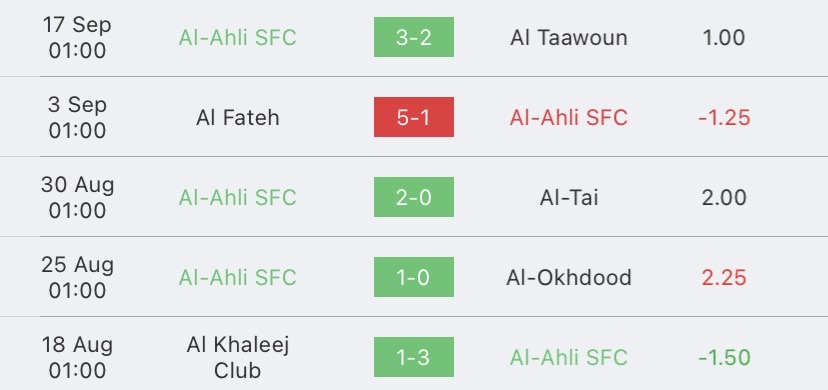Viewport: 828px width, 390px height.
Task: Open the Al Fateh team link
Action: (238, 117)
